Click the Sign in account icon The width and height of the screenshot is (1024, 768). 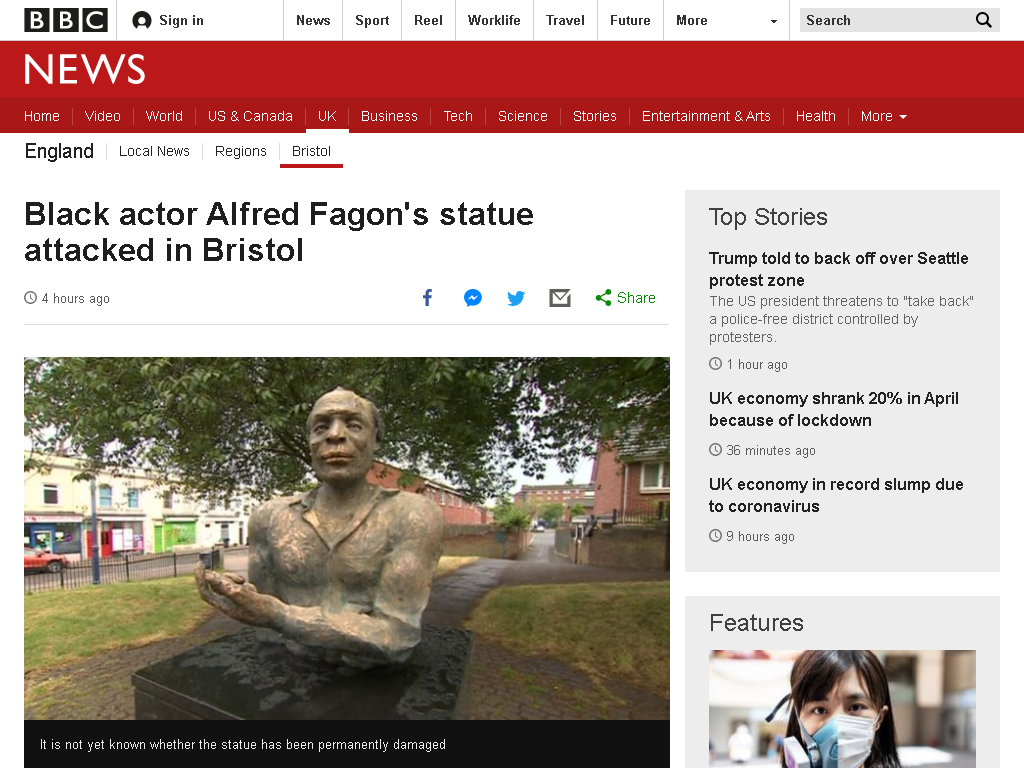click(142, 21)
